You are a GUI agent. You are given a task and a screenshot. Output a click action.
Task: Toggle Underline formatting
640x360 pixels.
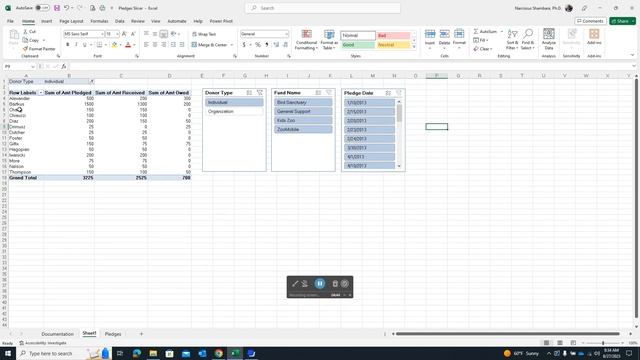[x=84, y=44]
